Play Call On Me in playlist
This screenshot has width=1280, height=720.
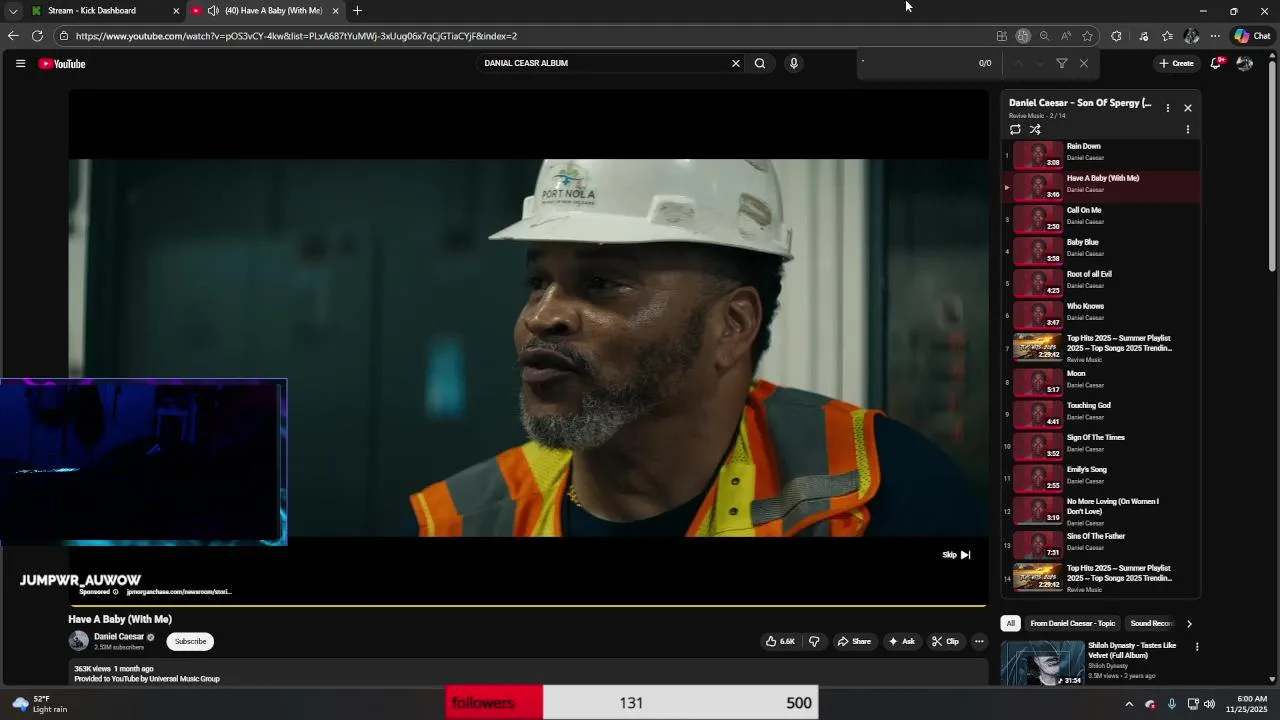coord(1101,219)
